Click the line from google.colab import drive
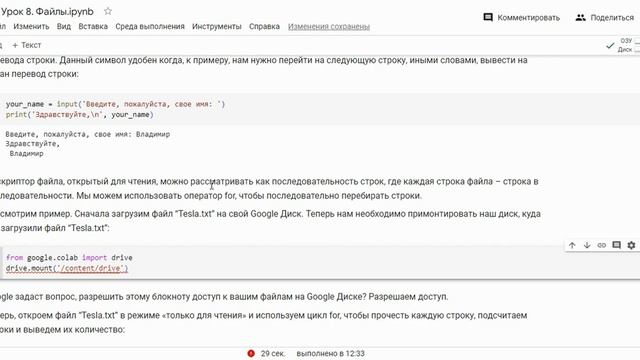The image size is (640, 360). point(69,258)
